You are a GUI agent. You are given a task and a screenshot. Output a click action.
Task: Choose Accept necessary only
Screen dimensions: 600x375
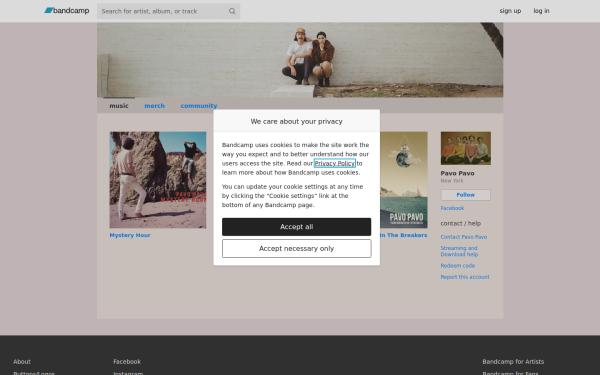297,249
